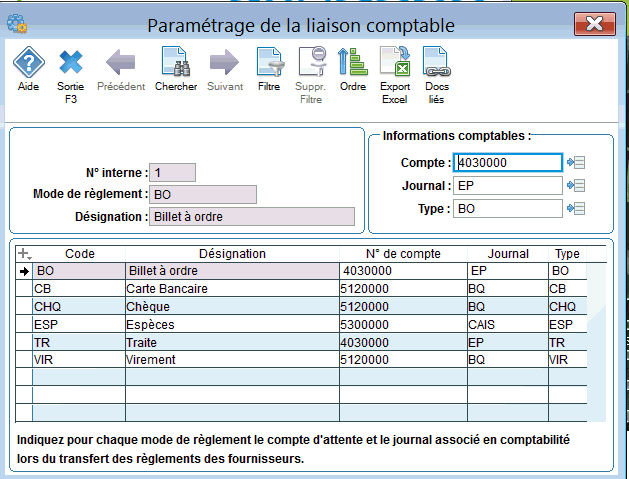Click the CAIS journal cell
The height and width of the screenshot is (479, 629).
tap(508, 324)
